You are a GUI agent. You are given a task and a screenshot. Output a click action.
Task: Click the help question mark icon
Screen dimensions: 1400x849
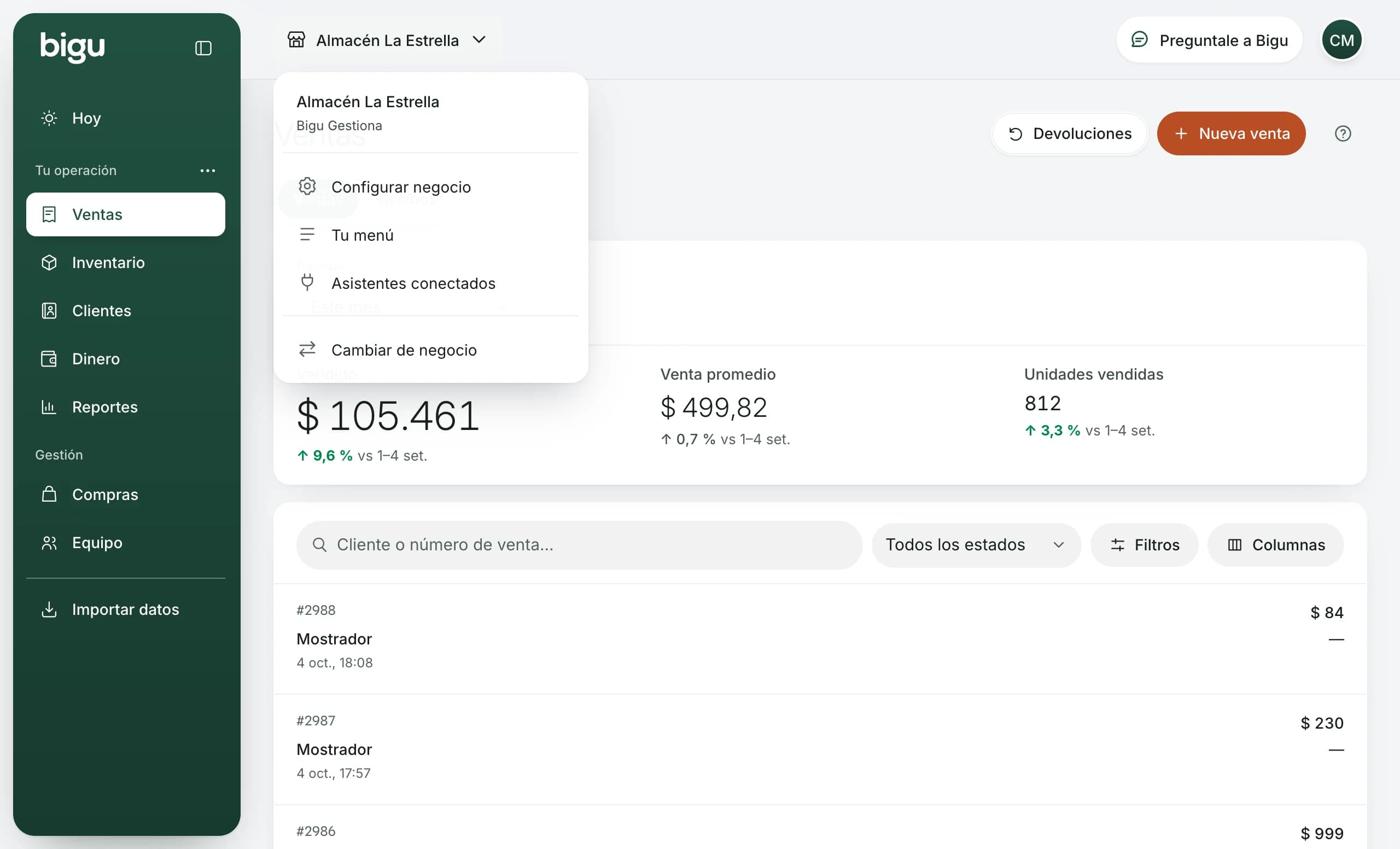click(1343, 133)
